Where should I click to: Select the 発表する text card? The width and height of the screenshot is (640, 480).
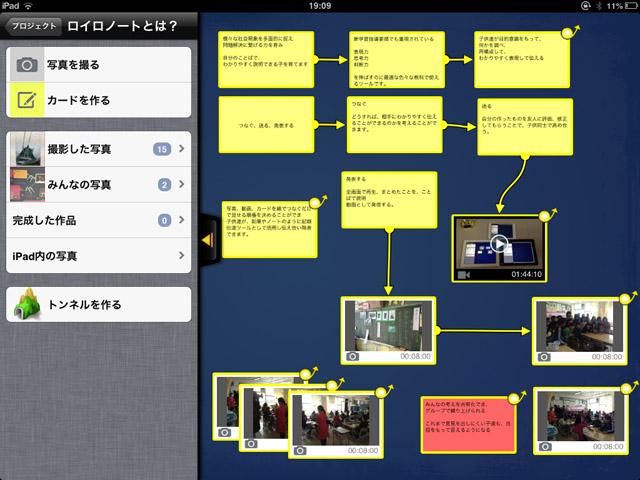click(x=389, y=200)
